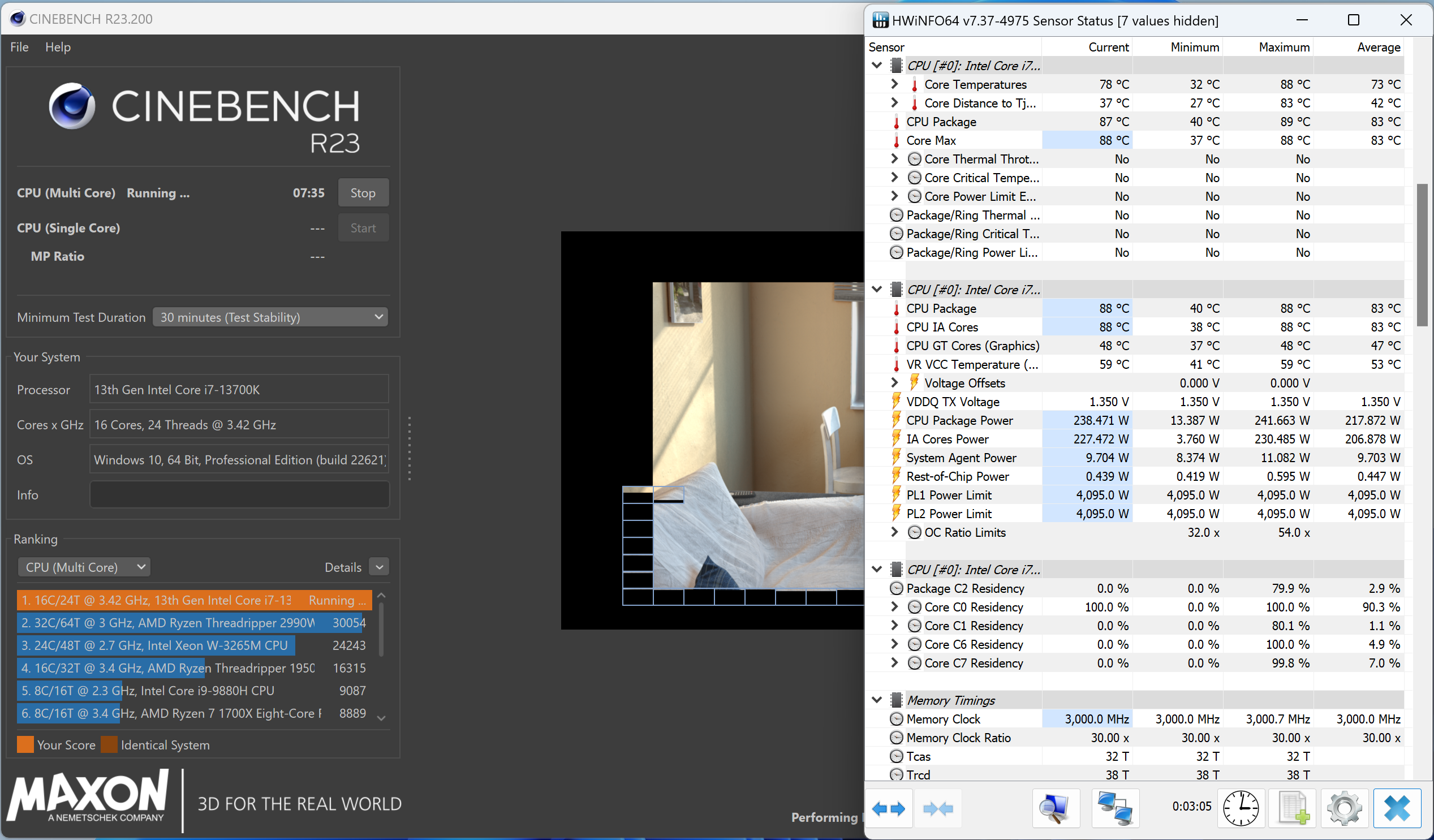The height and width of the screenshot is (840, 1434).
Task: Click the lightning icon beside IA Cores Power
Action: pos(896,439)
